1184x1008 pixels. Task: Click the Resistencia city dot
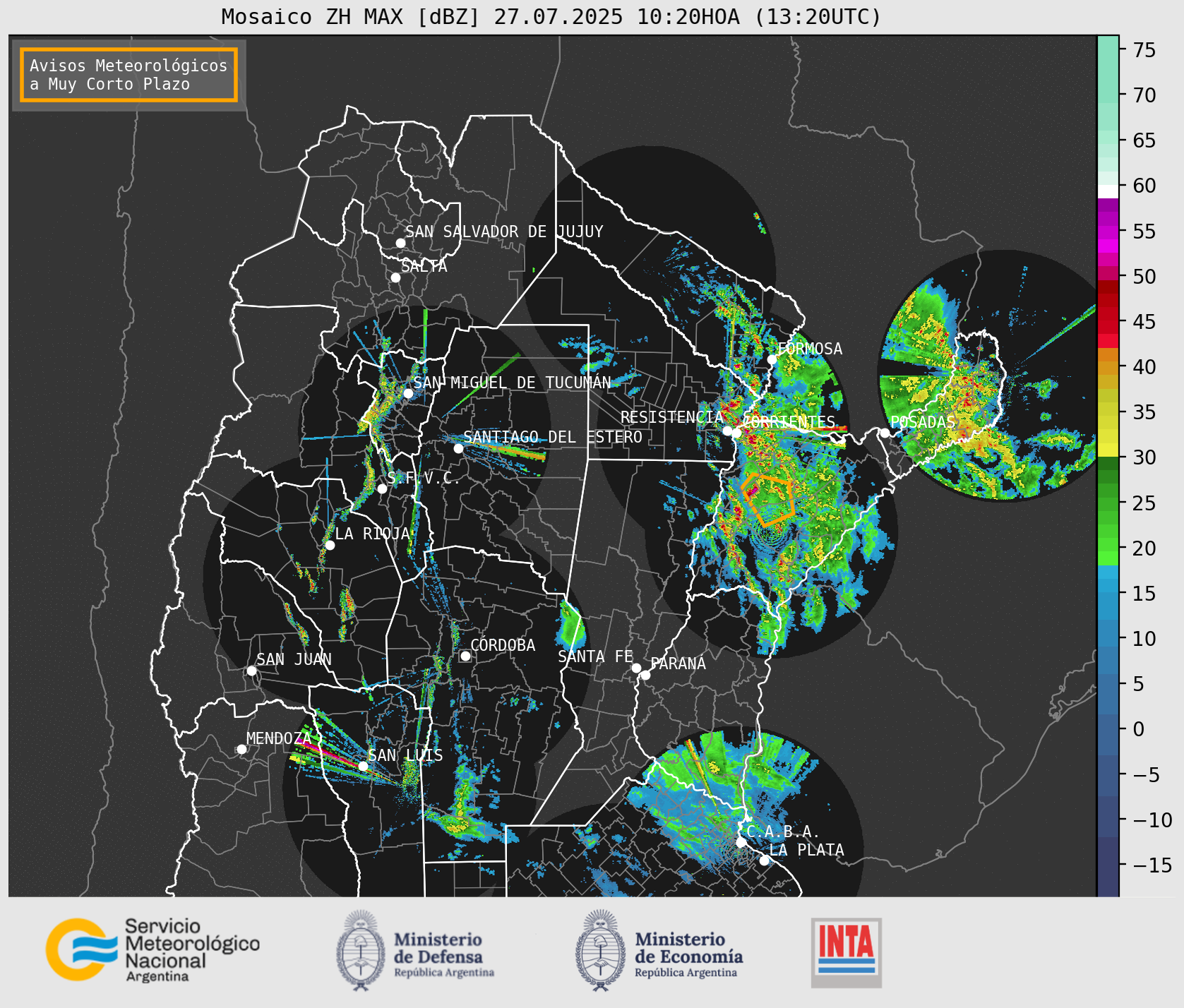click(727, 431)
